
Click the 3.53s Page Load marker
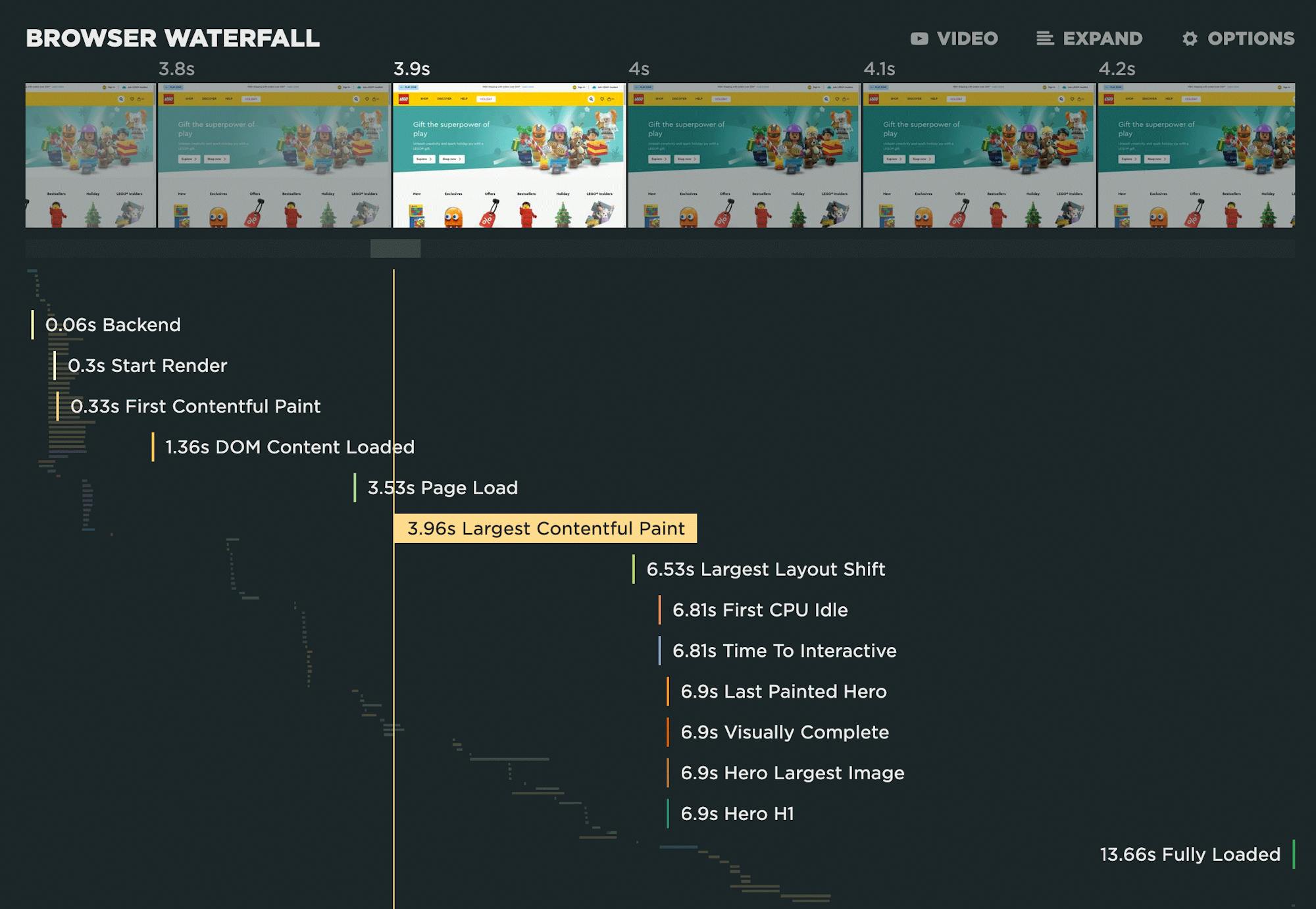pyautogui.click(x=442, y=488)
